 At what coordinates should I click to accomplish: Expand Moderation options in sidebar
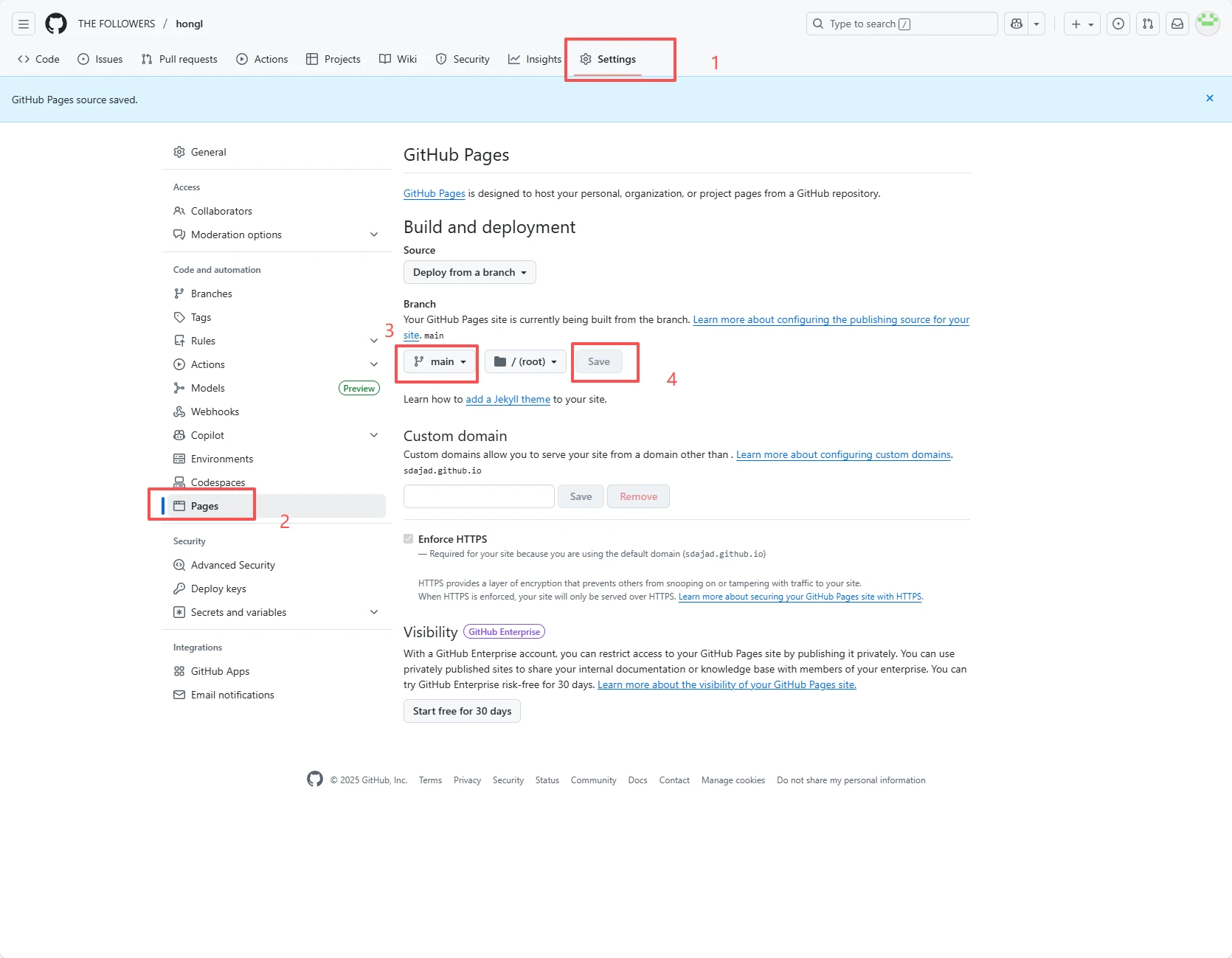coord(374,235)
